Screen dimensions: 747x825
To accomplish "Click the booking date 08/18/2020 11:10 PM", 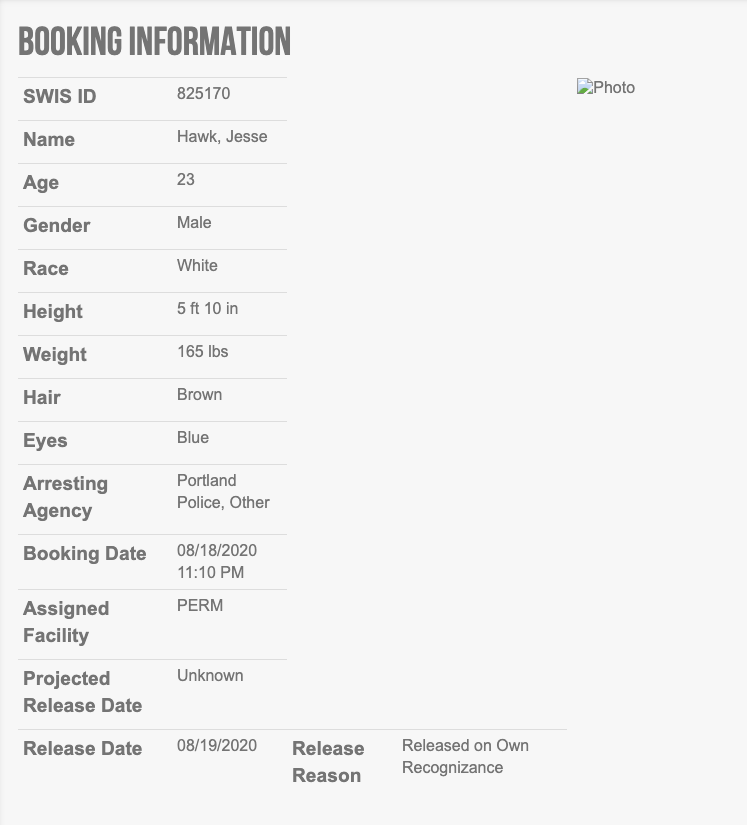I will click(x=217, y=562).
